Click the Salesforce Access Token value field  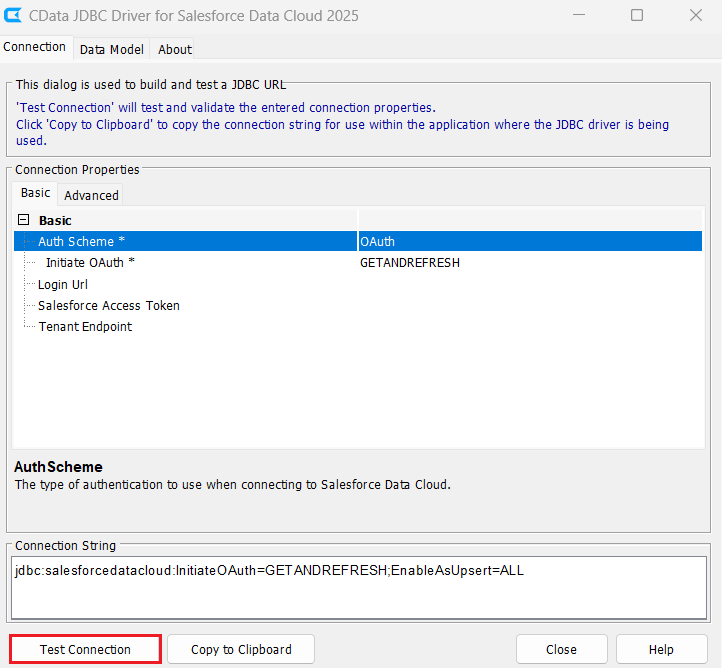[529, 305]
